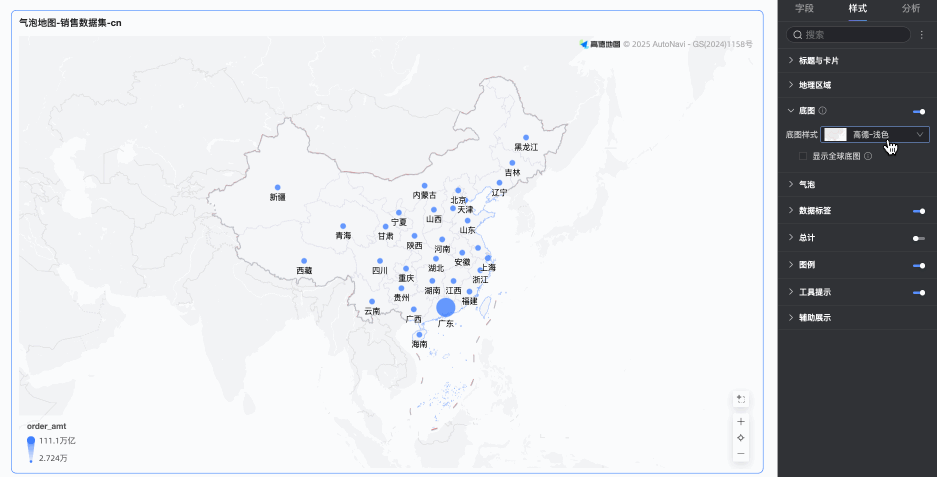Expand the 总计 section
The height and width of the screenshot is (477, 937).
(x=791, y=237)
